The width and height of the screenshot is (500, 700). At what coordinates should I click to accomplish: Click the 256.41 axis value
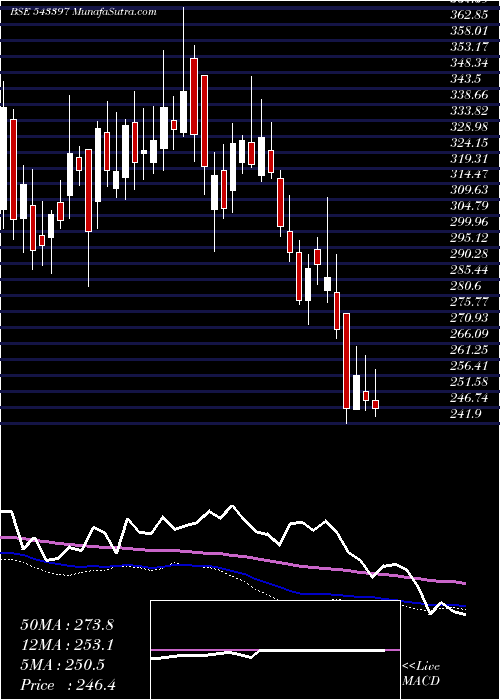(468, 366)
